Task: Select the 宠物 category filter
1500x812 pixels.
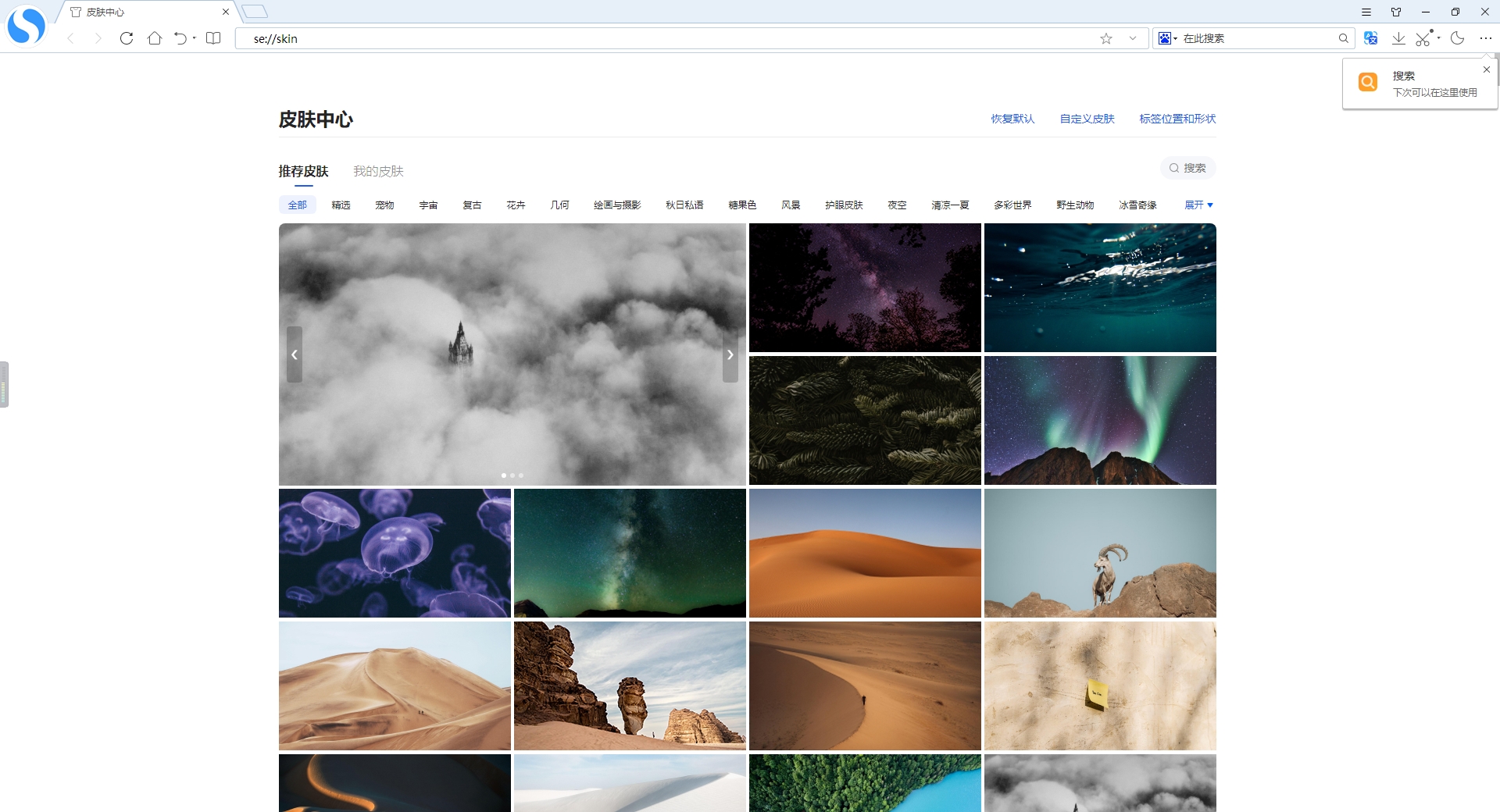Action: coord(384,205)
